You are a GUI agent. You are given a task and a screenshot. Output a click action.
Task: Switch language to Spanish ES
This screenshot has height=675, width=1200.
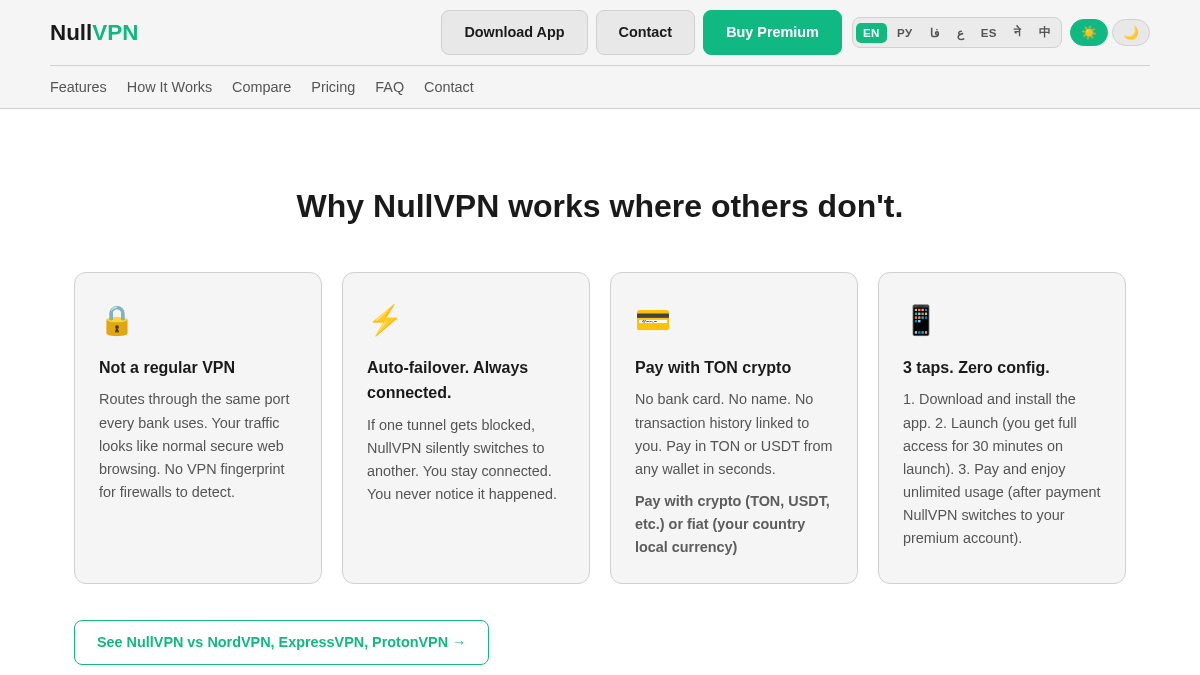pos(988,33)
